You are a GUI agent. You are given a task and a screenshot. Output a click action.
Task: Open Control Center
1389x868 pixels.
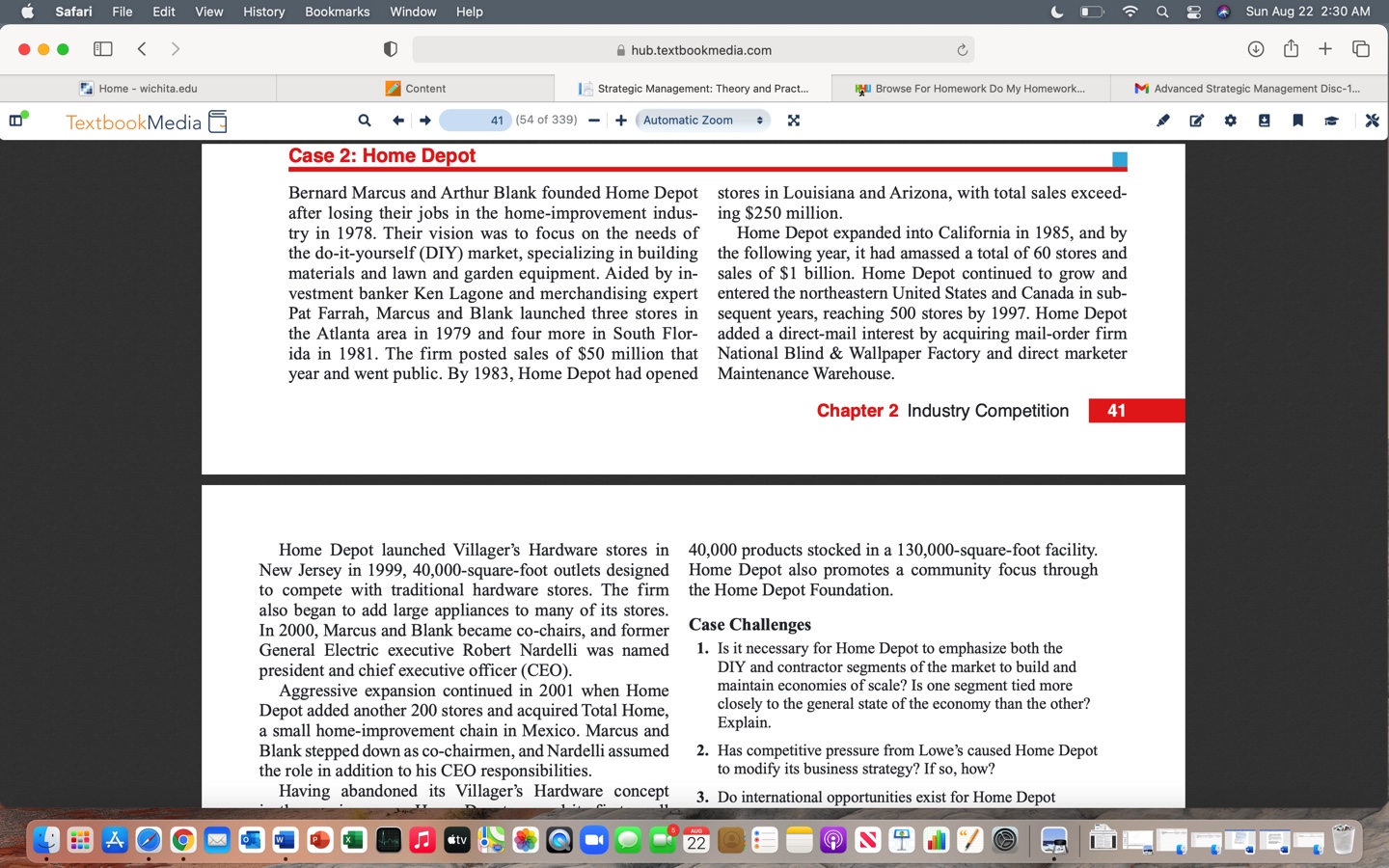(1194, 12)
